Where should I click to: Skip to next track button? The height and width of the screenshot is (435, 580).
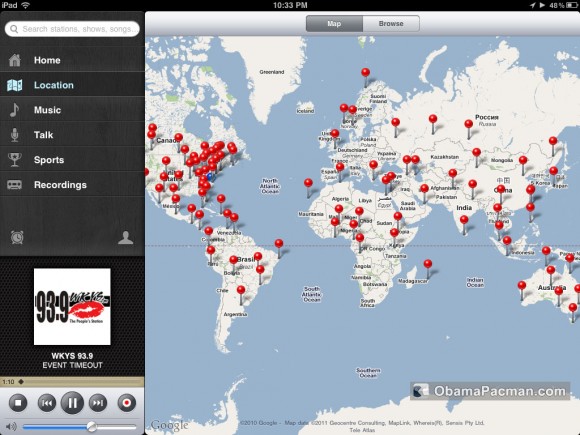point(98,403)
